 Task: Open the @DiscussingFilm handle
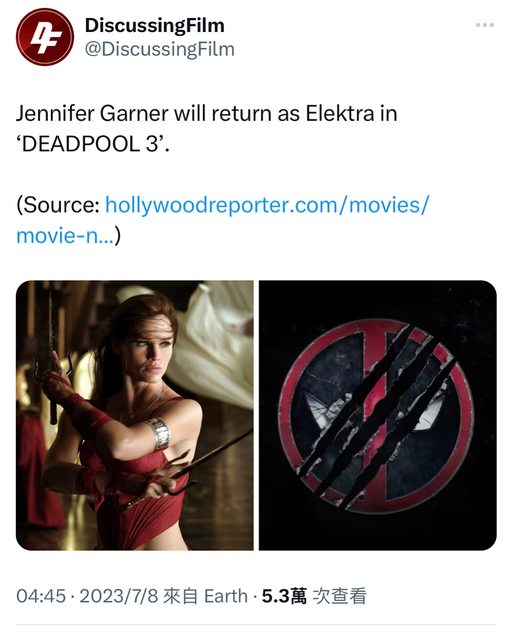tap(160, 49)
